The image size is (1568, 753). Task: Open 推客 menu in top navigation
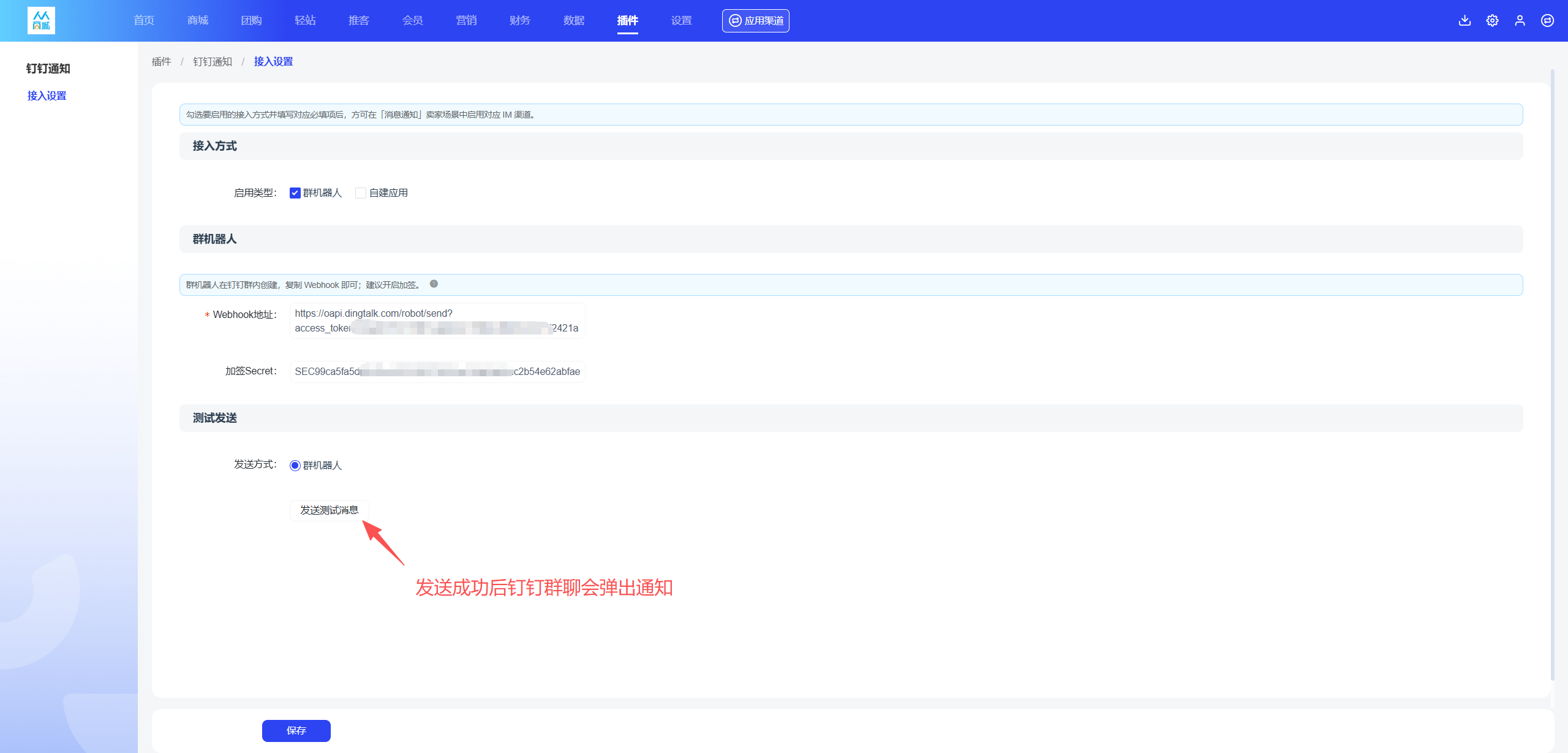(x=359, y=20)
